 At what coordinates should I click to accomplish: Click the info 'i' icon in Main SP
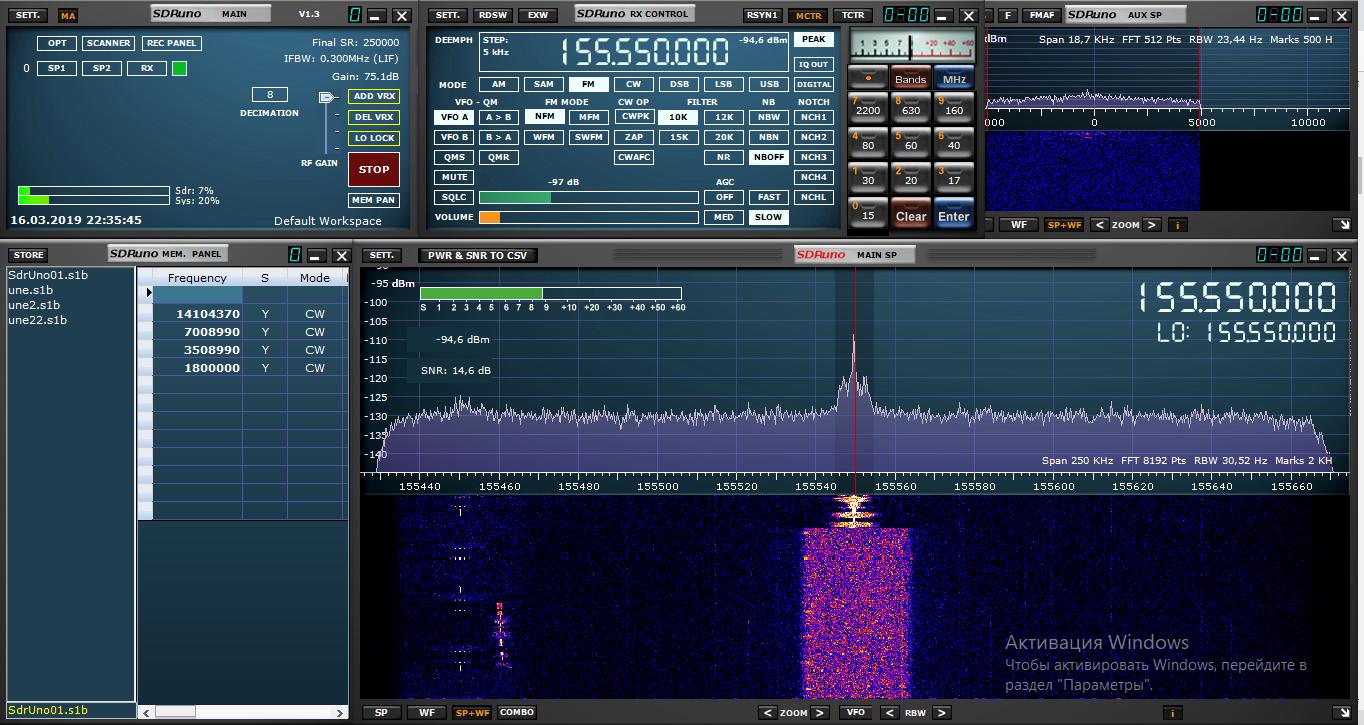tap(1172, 713)
